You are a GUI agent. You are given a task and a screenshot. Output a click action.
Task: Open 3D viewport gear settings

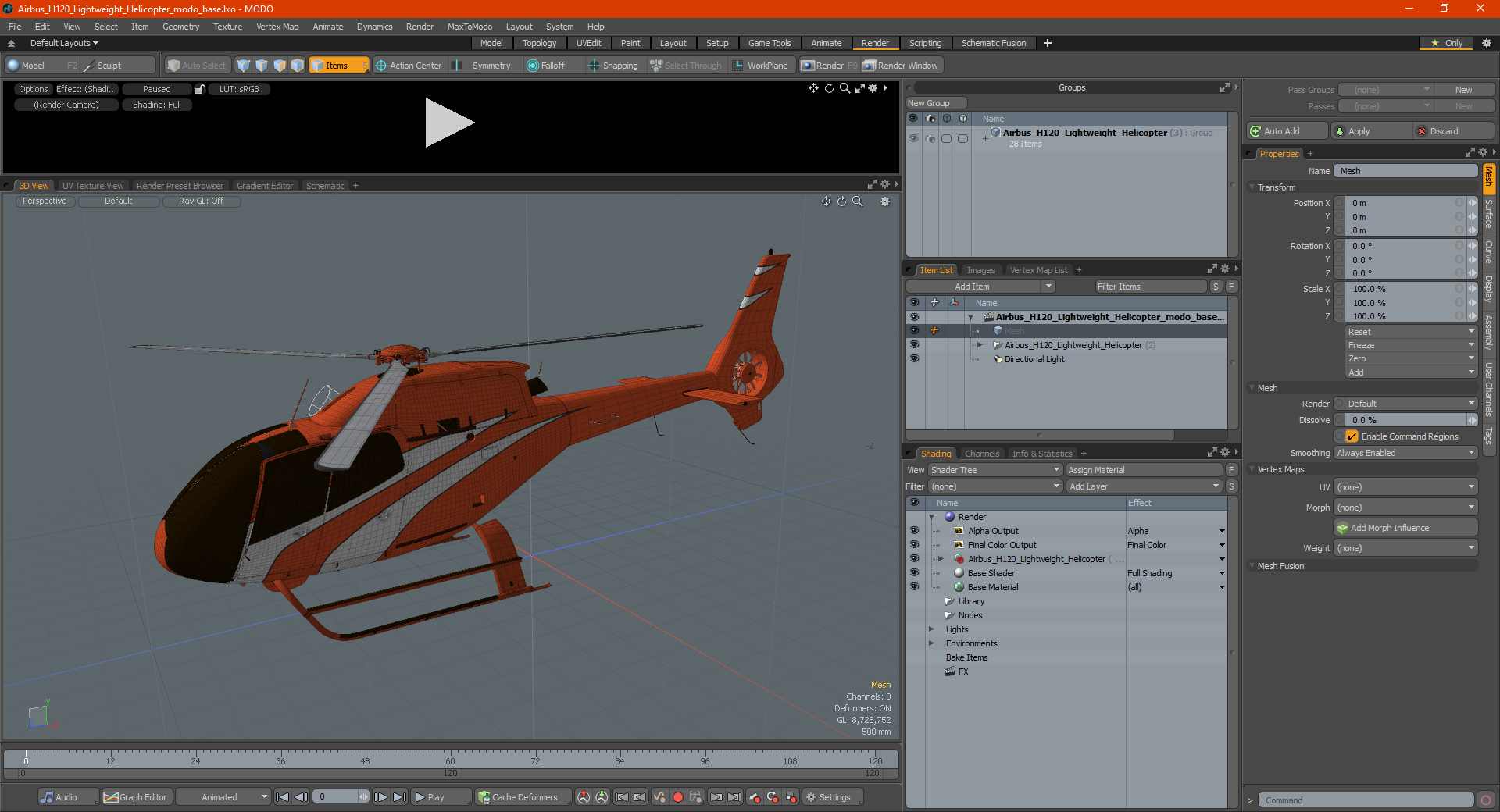point(885,201)
